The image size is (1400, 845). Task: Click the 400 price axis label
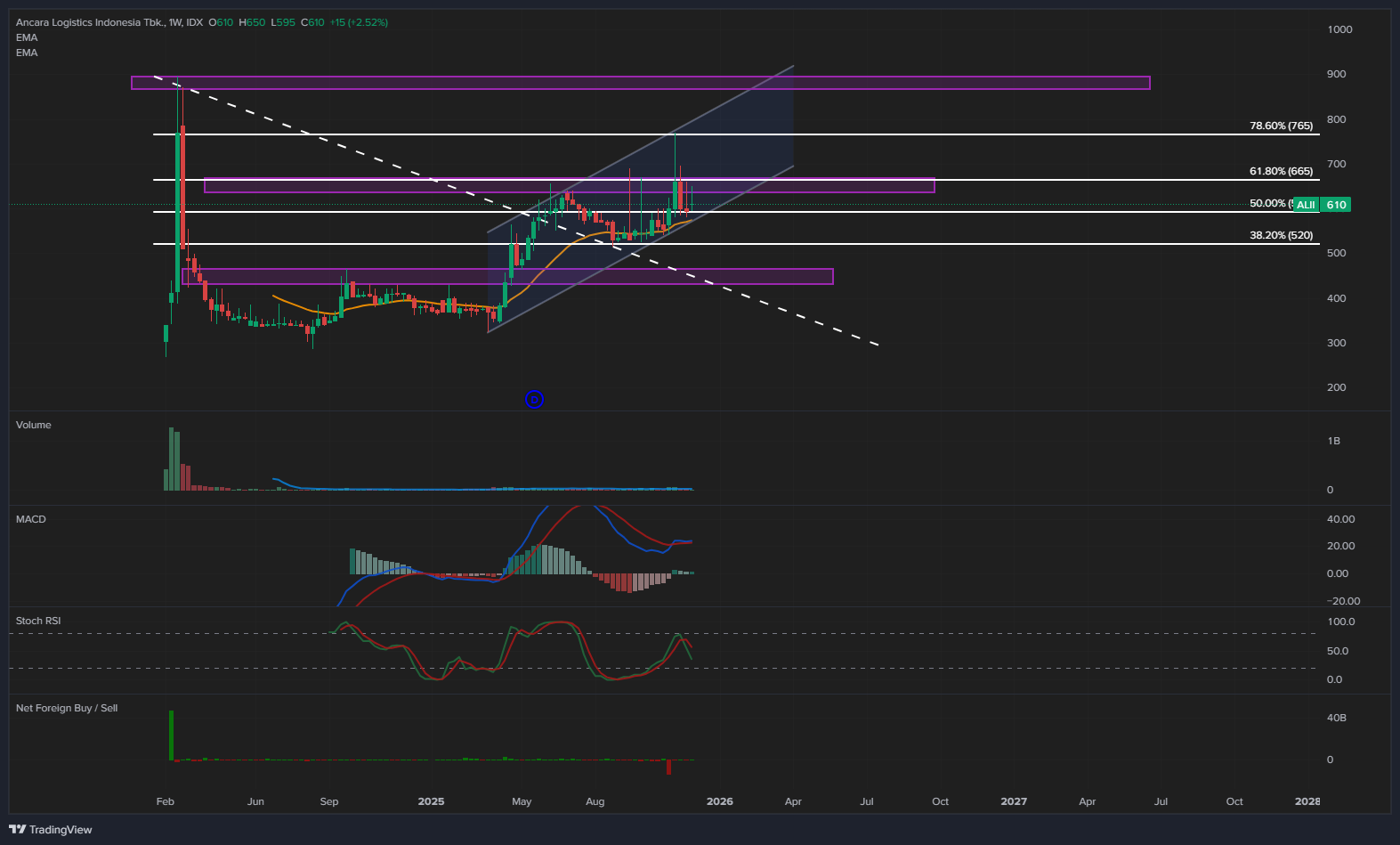point(1336,298)
